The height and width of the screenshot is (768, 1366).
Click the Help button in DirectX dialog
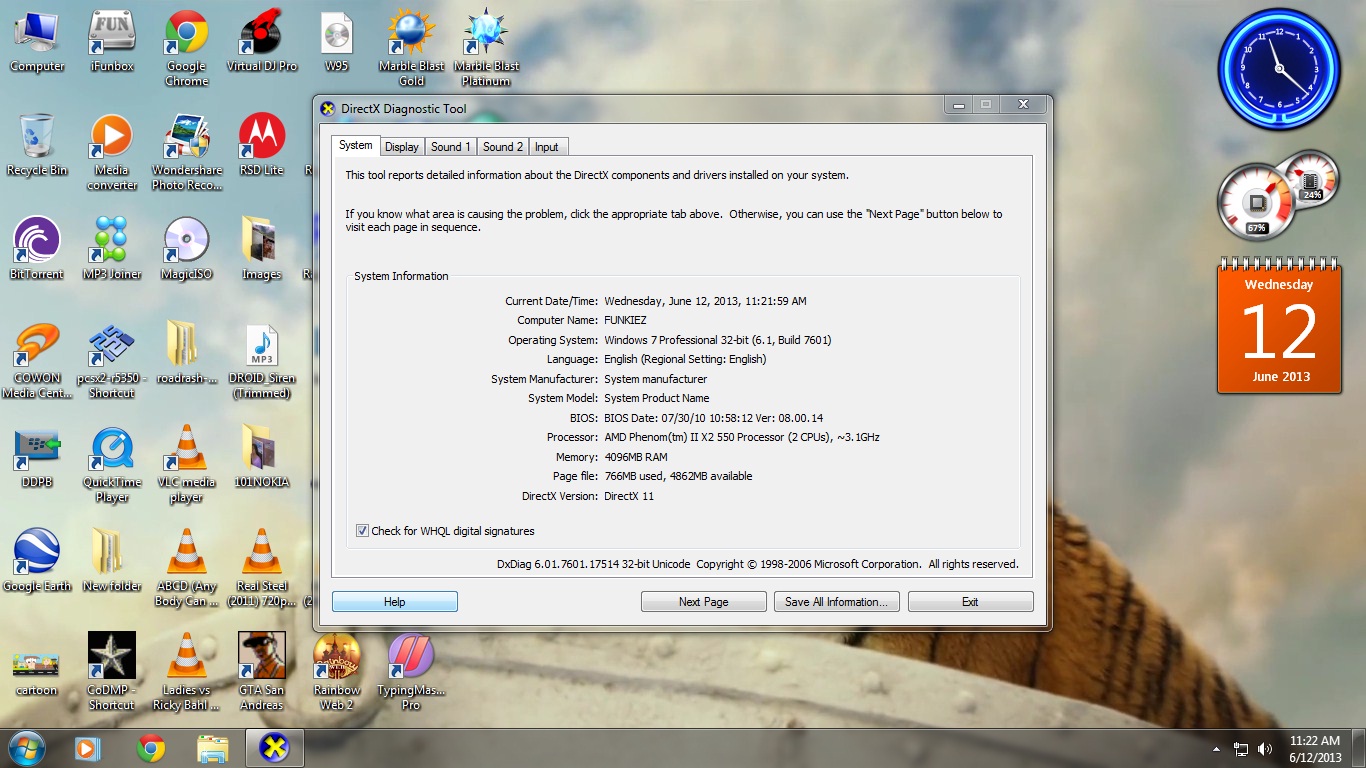(394, 602)
